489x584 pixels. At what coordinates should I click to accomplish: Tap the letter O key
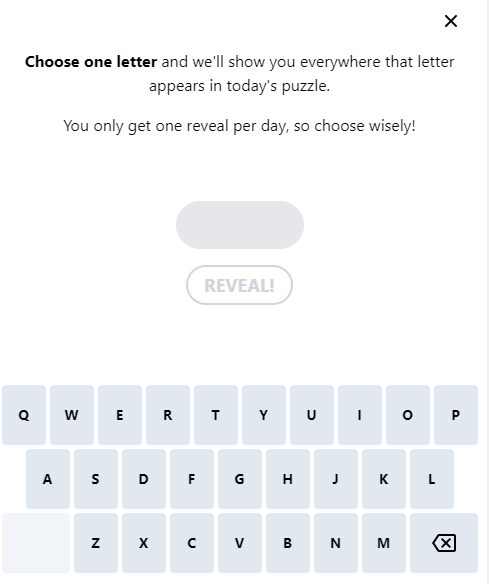coord(408,415)
